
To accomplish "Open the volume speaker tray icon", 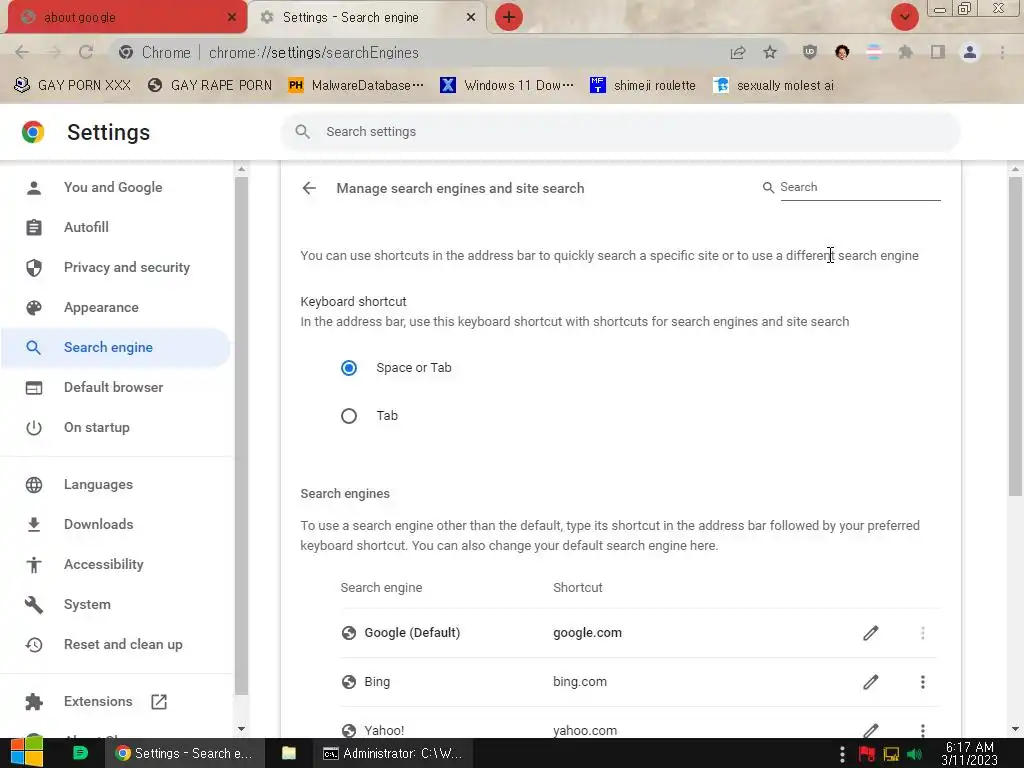I will pos(914,754).
